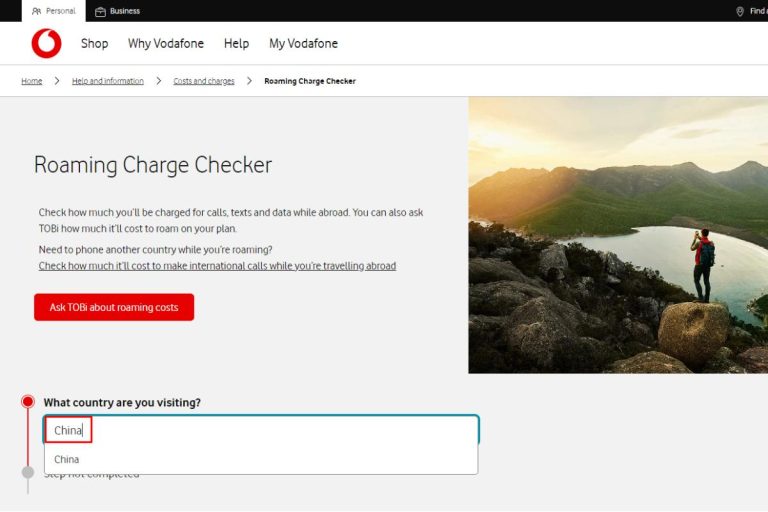The width and height of the screenshot is (768, 512).
Task: Click the chevron after Home breadcrumb
Action: 57,81
